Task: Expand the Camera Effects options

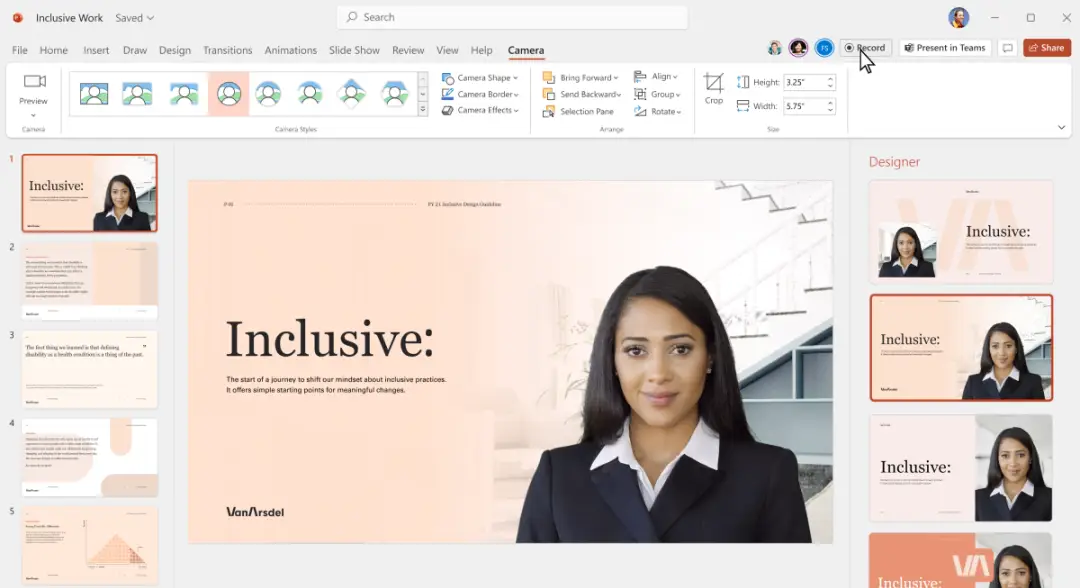Action: (x=480, y=111)
